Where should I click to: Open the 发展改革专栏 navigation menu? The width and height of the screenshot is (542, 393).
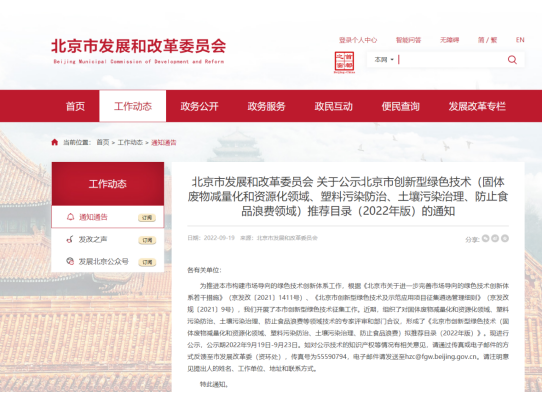coord(477,106)
